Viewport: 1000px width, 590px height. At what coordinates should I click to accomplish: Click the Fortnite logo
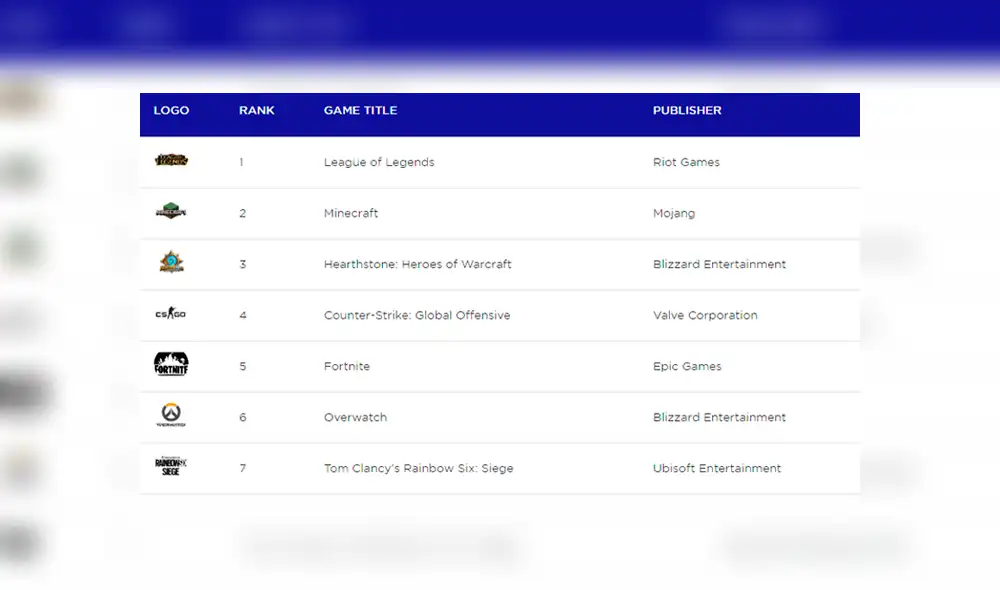tap(170, 366)
